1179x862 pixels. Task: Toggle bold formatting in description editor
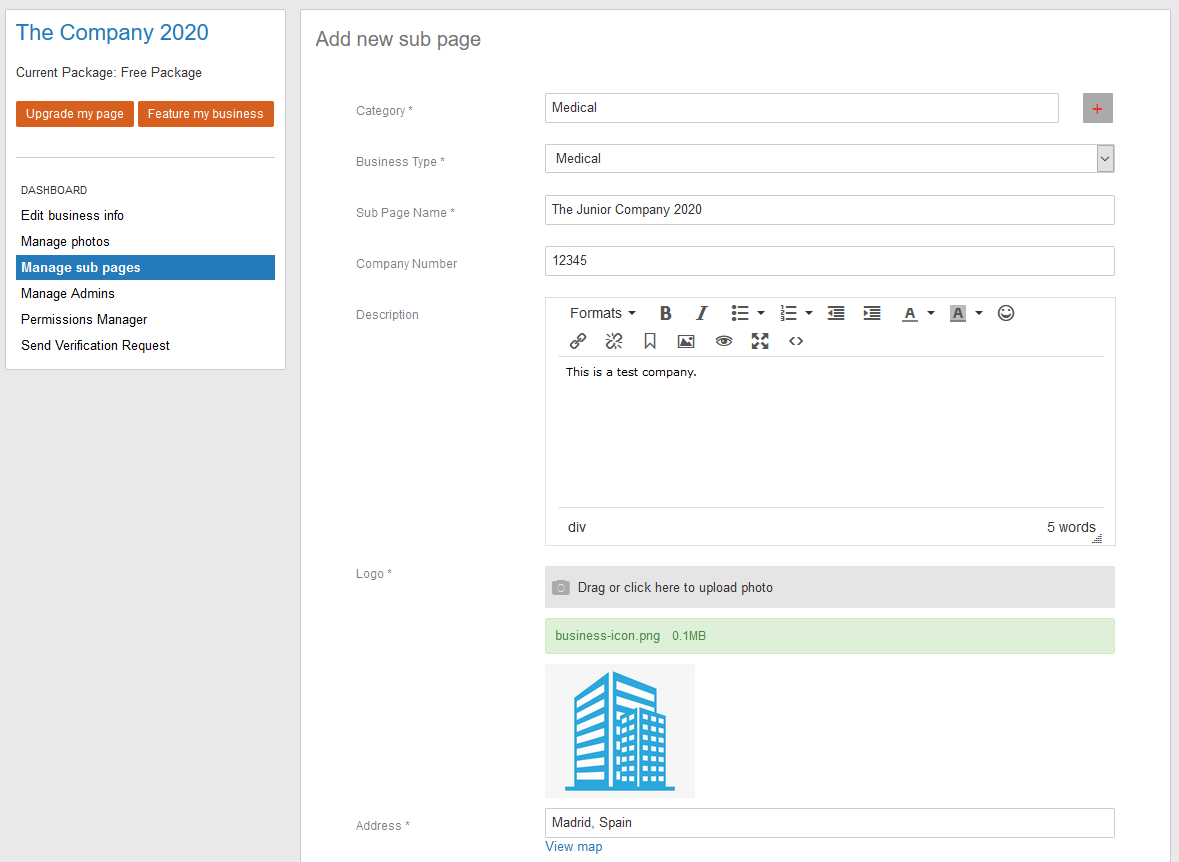pyautogui.click(x=665, y=313)
